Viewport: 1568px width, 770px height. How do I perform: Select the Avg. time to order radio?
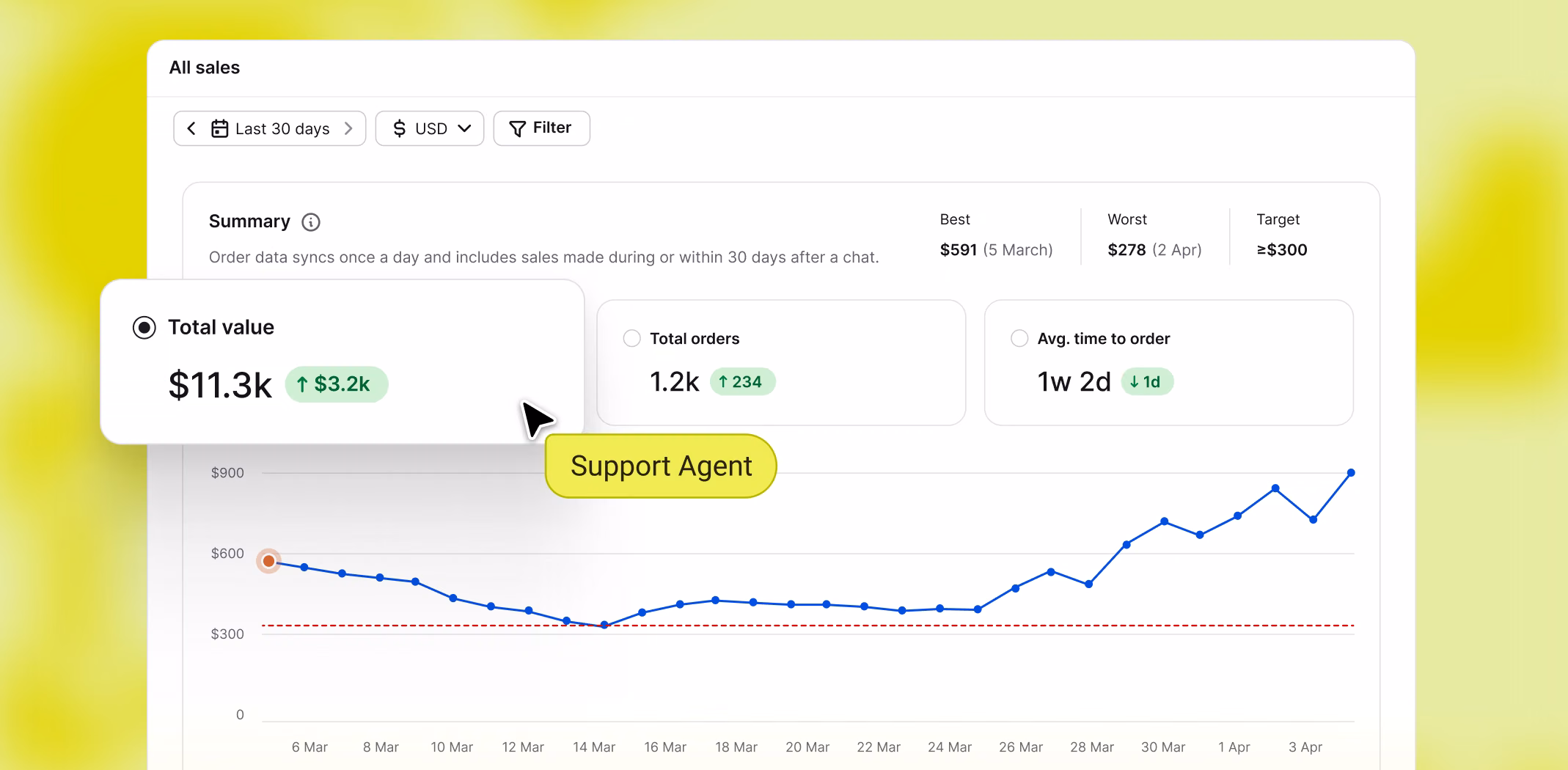pos(1019,338)
